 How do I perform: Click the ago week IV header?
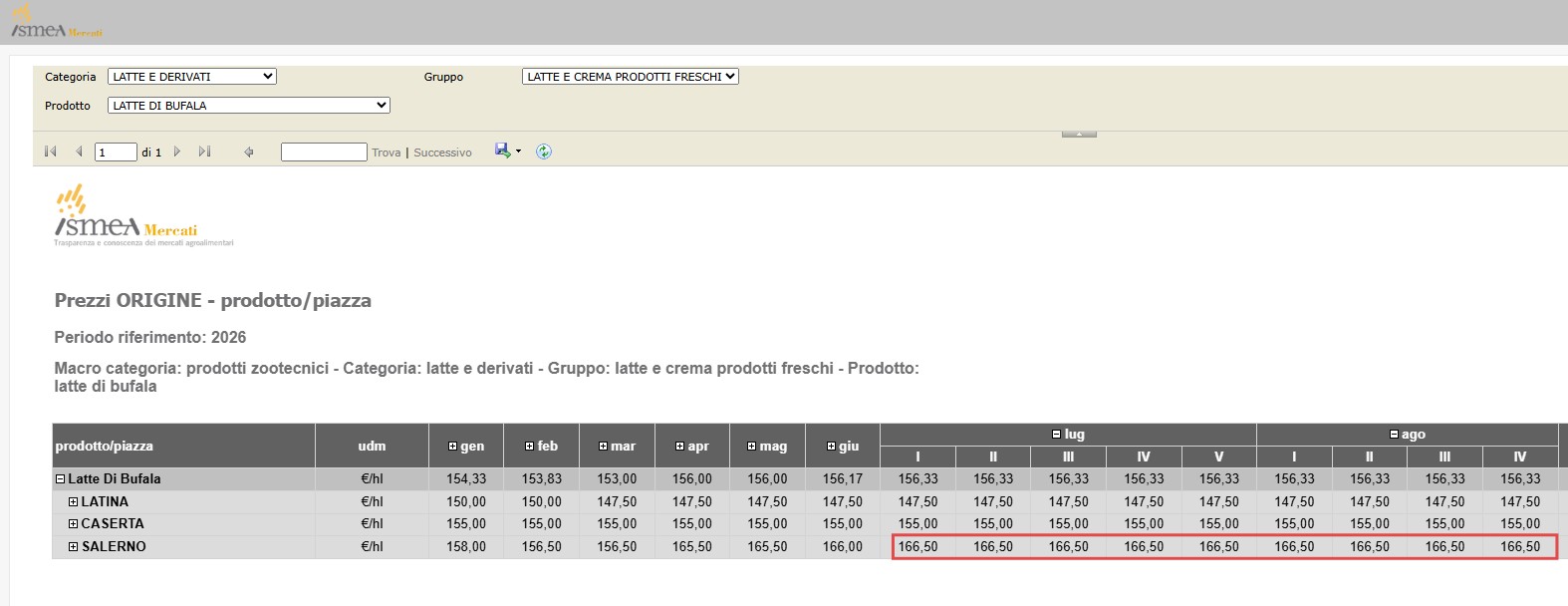click(1520, 456)
